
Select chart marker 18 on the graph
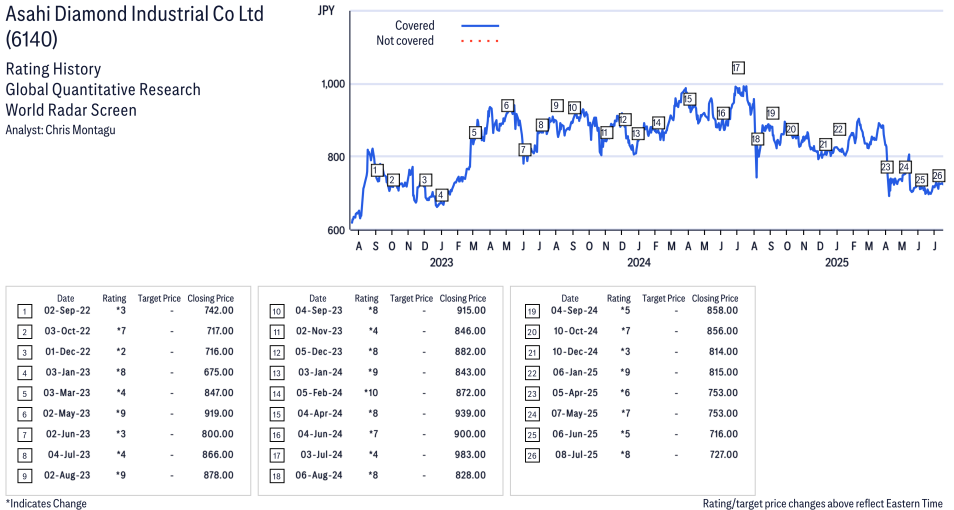pos(756,139)
